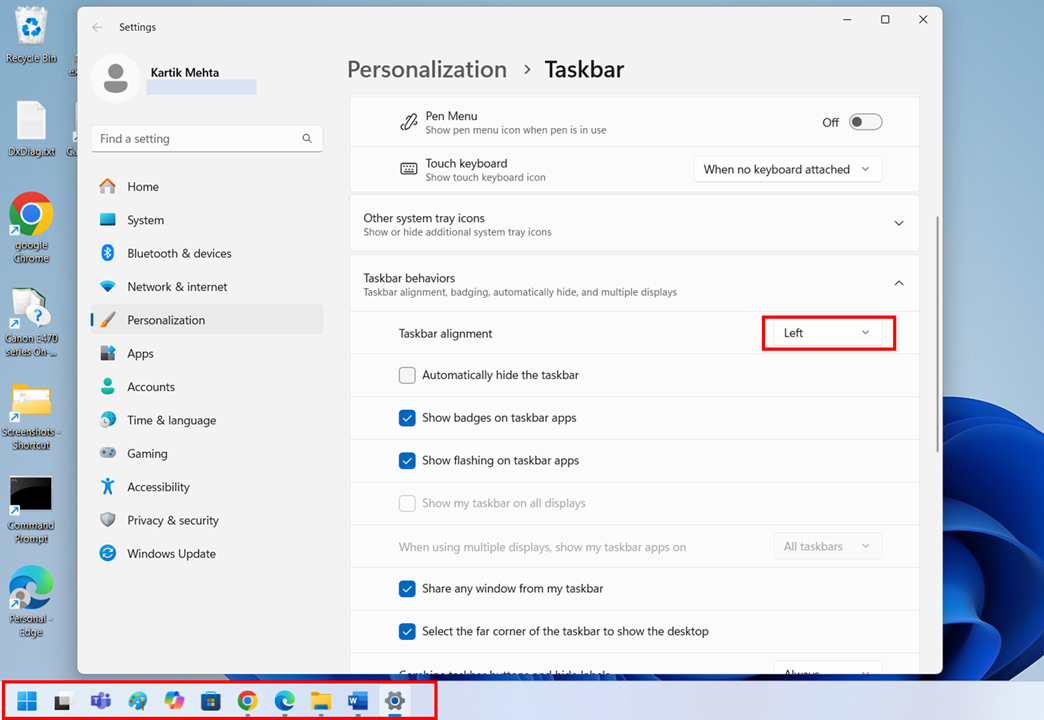Click Settings gear on taskbar
The height and width of the screenshot is (720, 1044).
(395, 701)
